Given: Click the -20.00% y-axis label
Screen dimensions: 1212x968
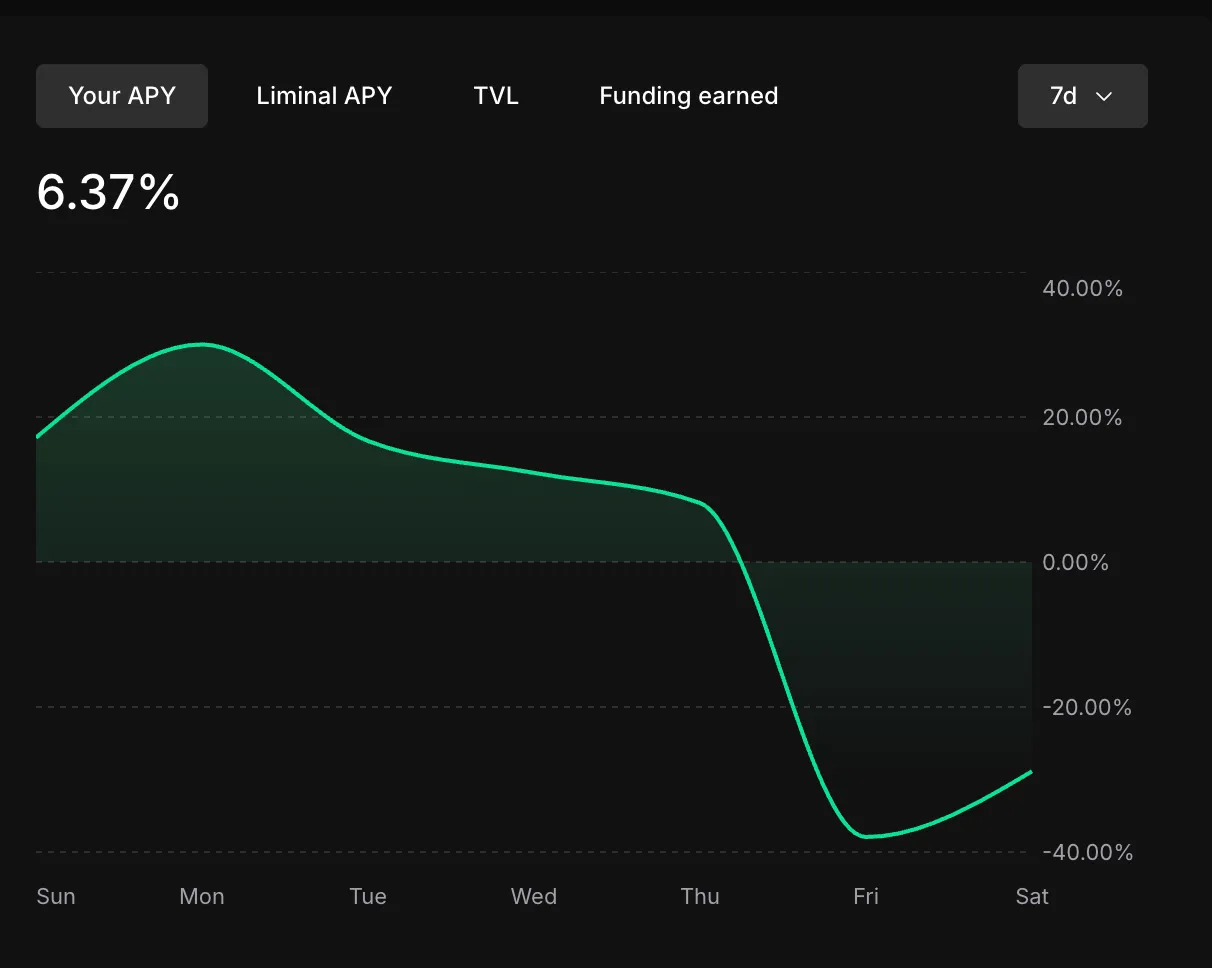Looking at the screenshot, I should (1086, 708).
